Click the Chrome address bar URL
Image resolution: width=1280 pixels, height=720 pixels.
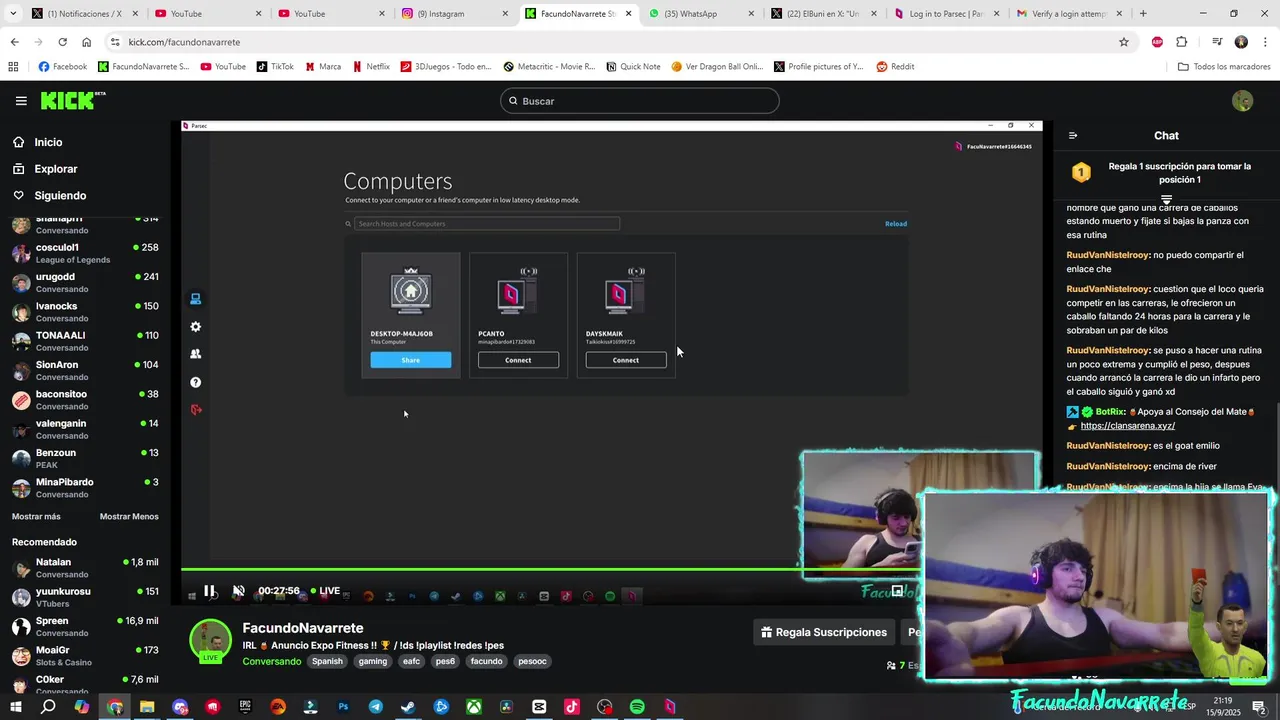(x=184, y=42)
